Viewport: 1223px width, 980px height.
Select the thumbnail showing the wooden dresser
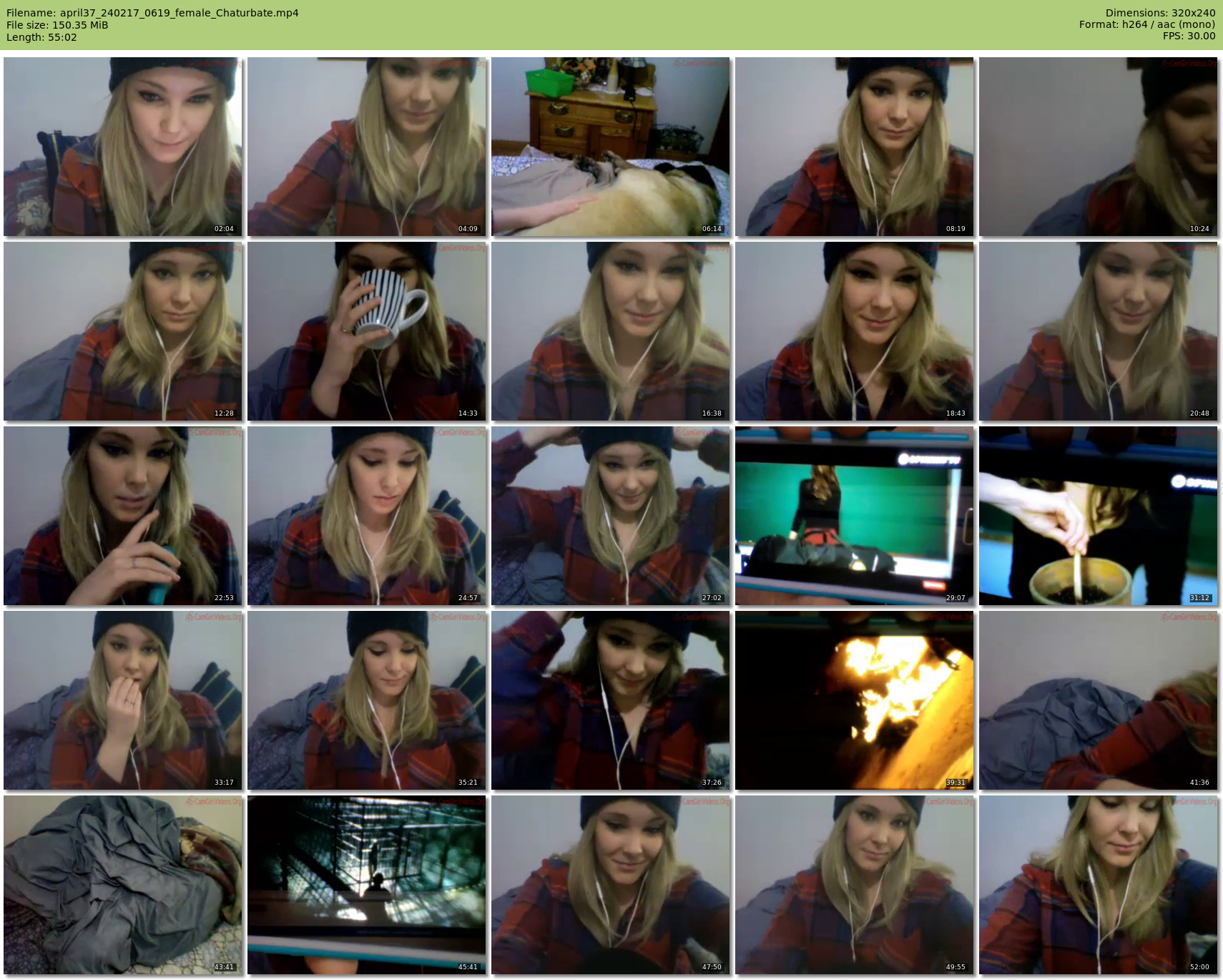coord(610,147)
